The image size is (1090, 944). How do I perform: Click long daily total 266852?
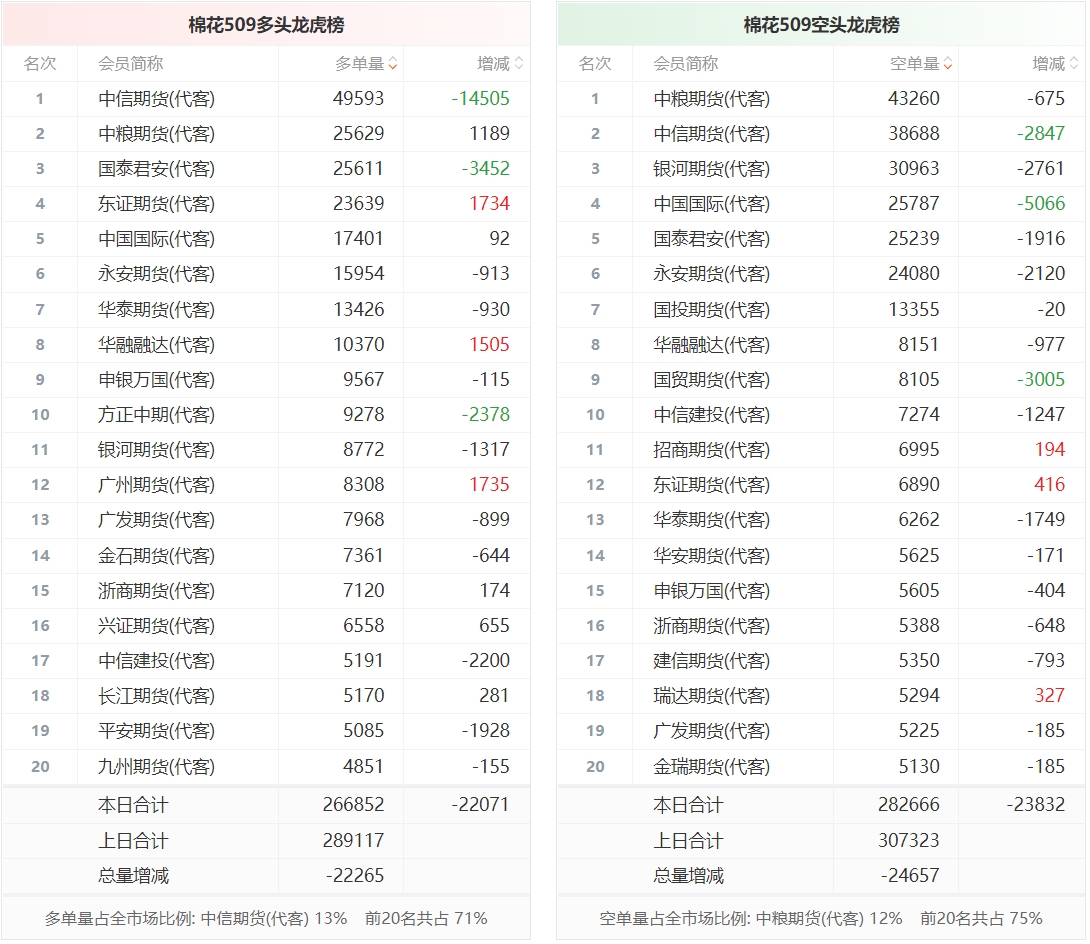click(x=353, y=805)
